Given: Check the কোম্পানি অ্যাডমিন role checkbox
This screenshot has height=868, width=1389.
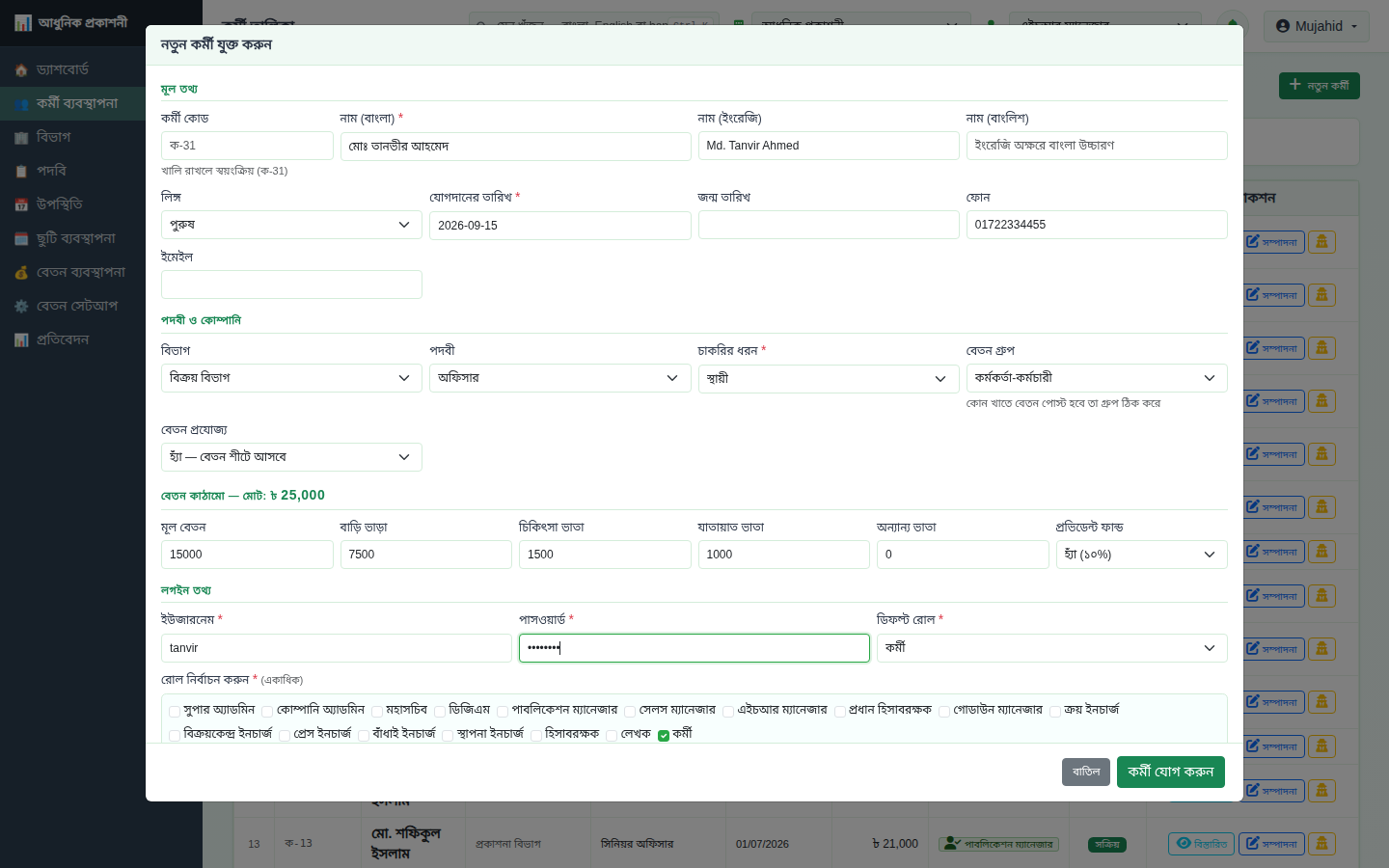Looking at the screenshot, I should point(267,711).
